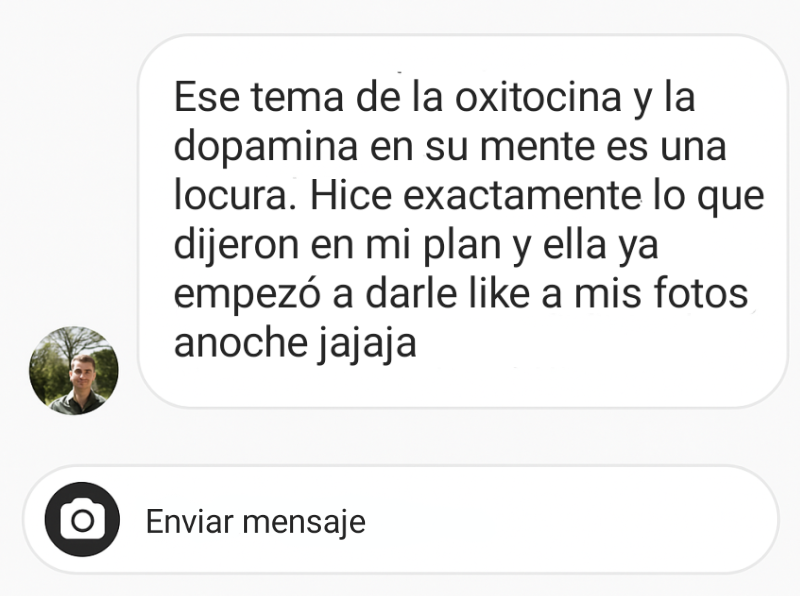Focus the 'Enviar mensaje' text field

[401, 519]
